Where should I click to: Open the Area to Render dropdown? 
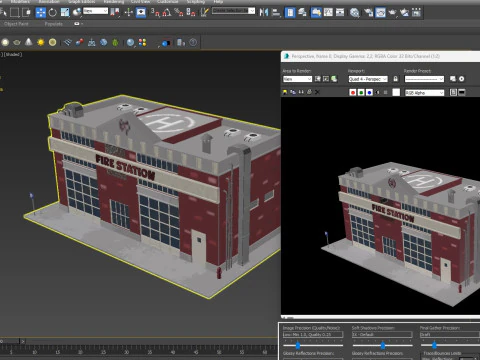pyautogui.click(x=297, y=79)
